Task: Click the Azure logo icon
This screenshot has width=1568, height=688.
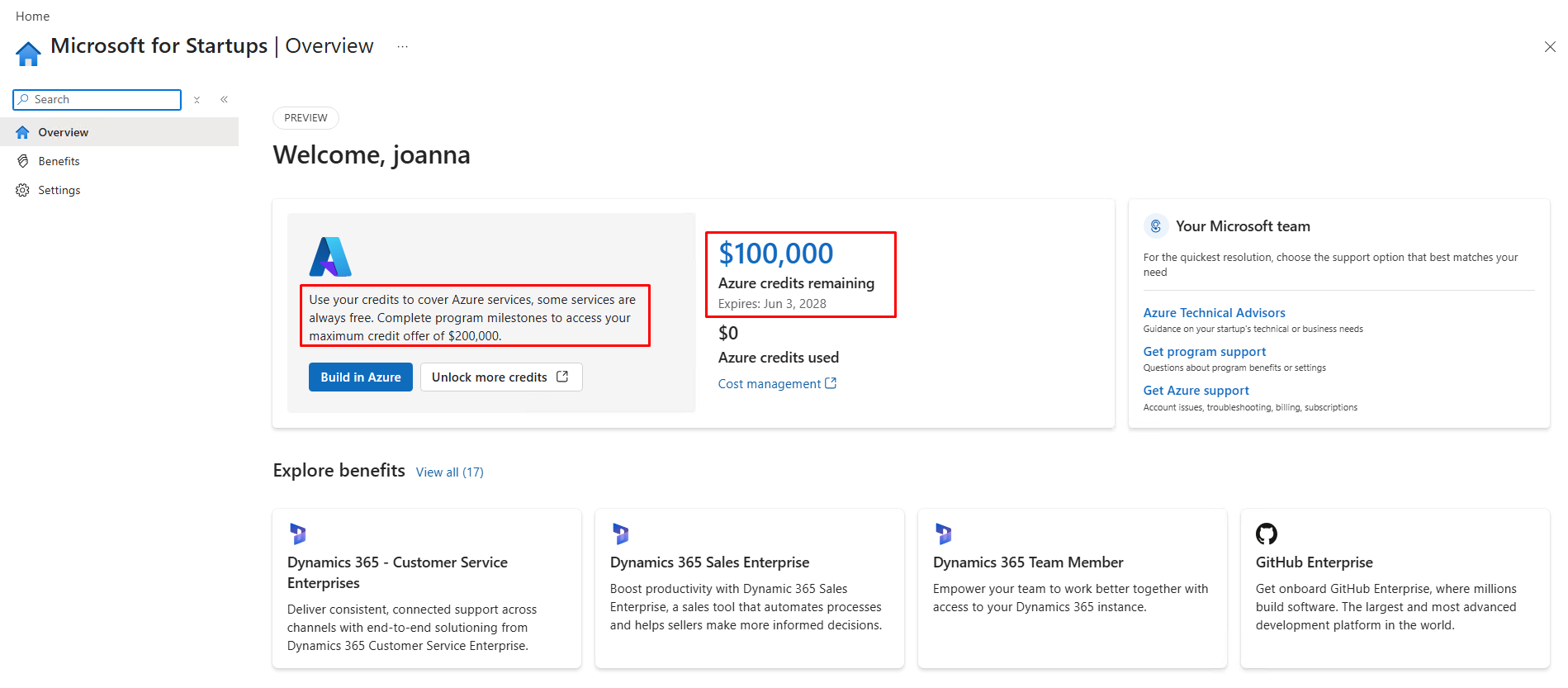Action: (x=330, y=257)
